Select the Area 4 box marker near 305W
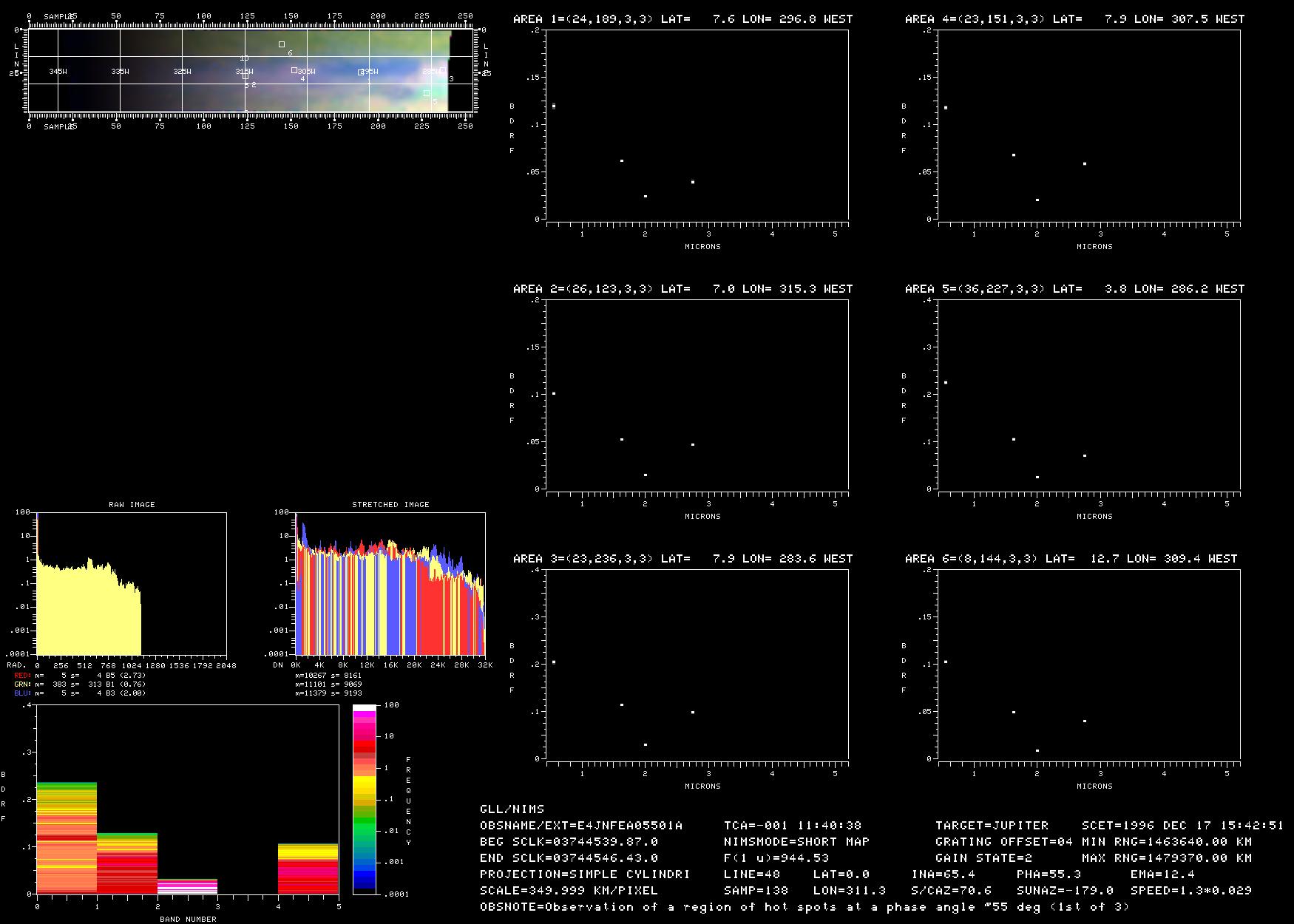The height and width of the screenshot is (924, 1294). [294, 70]
